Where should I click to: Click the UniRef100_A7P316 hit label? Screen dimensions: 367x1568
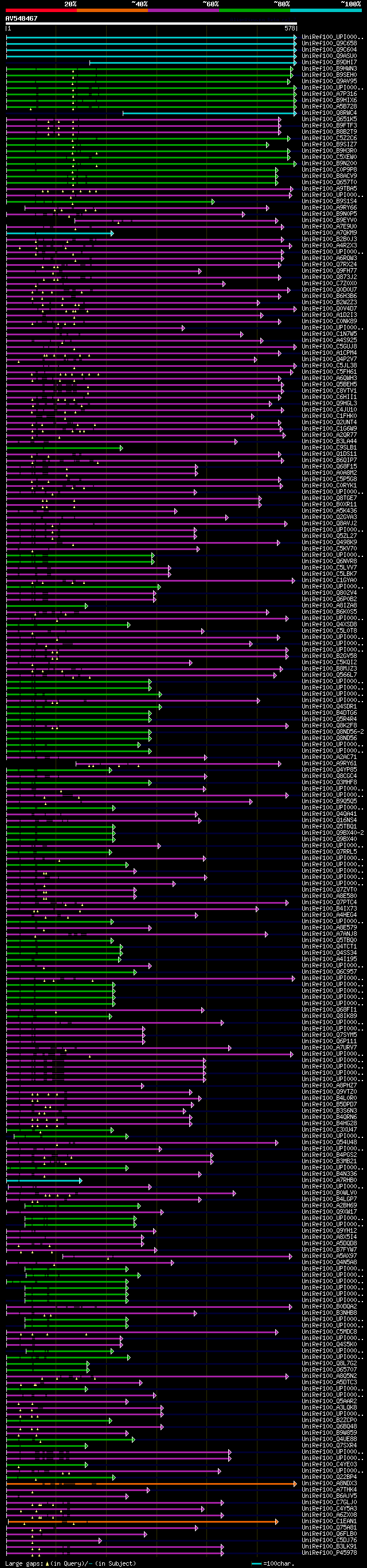[x=329, y=94]
